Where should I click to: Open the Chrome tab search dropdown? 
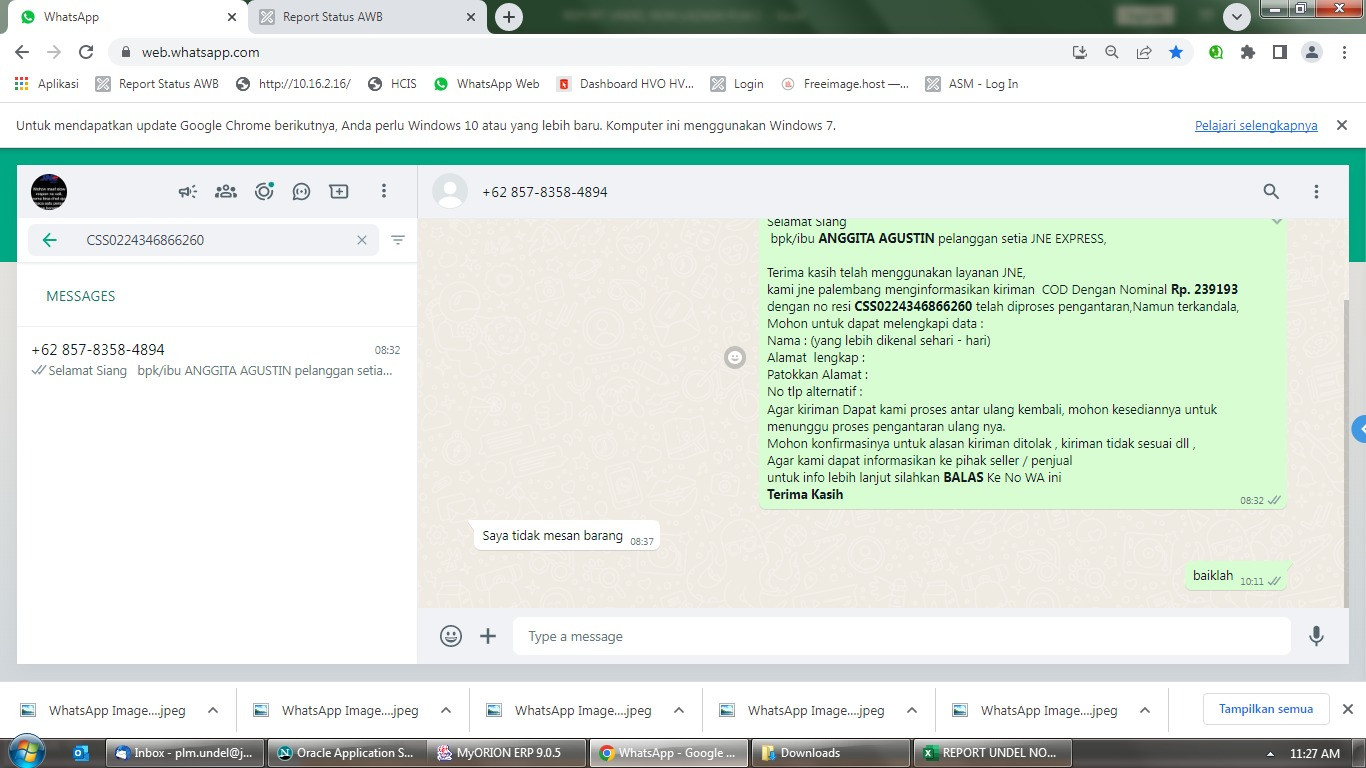[x=1237, y=17]
